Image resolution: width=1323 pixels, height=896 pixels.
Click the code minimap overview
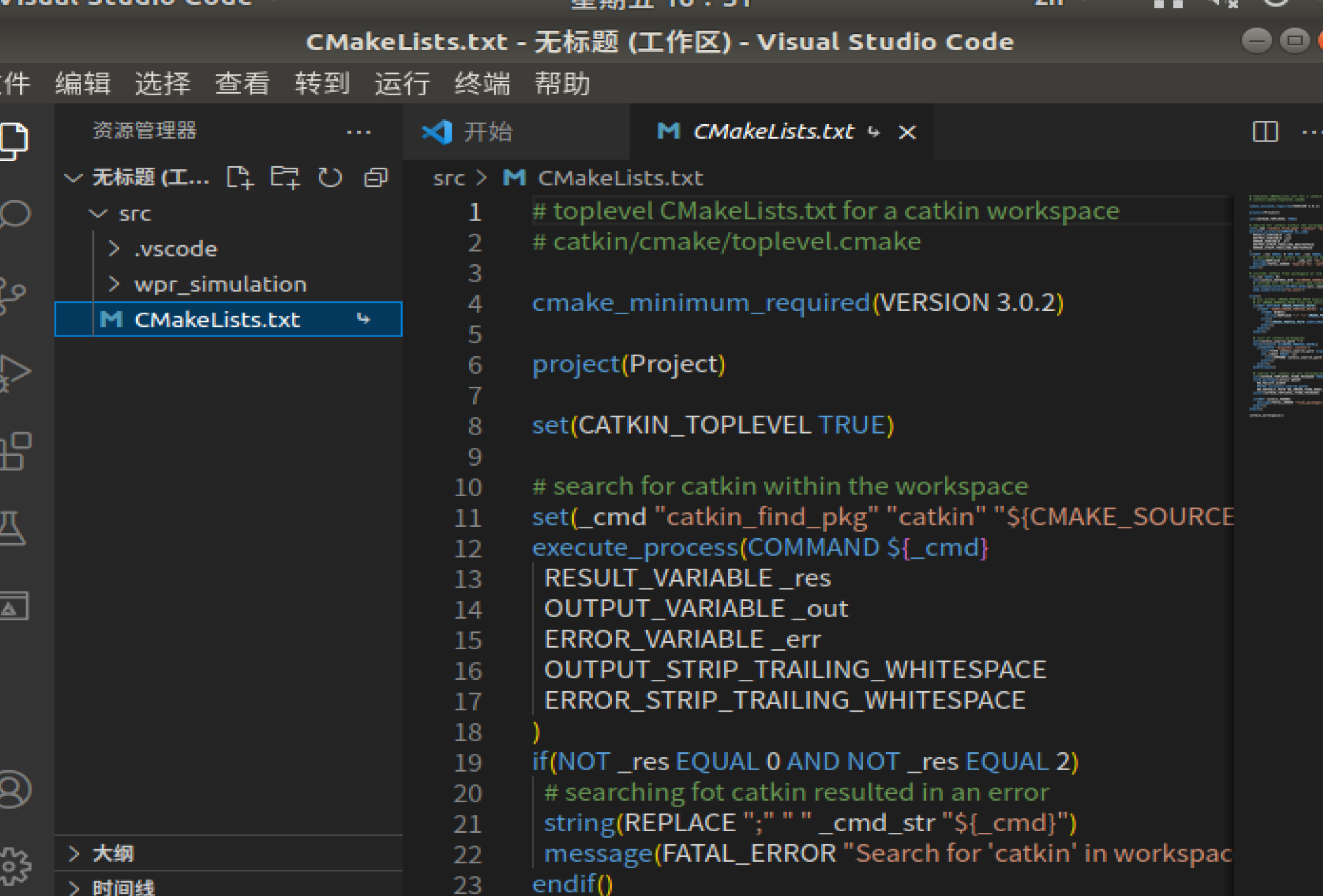(1285, 307)
